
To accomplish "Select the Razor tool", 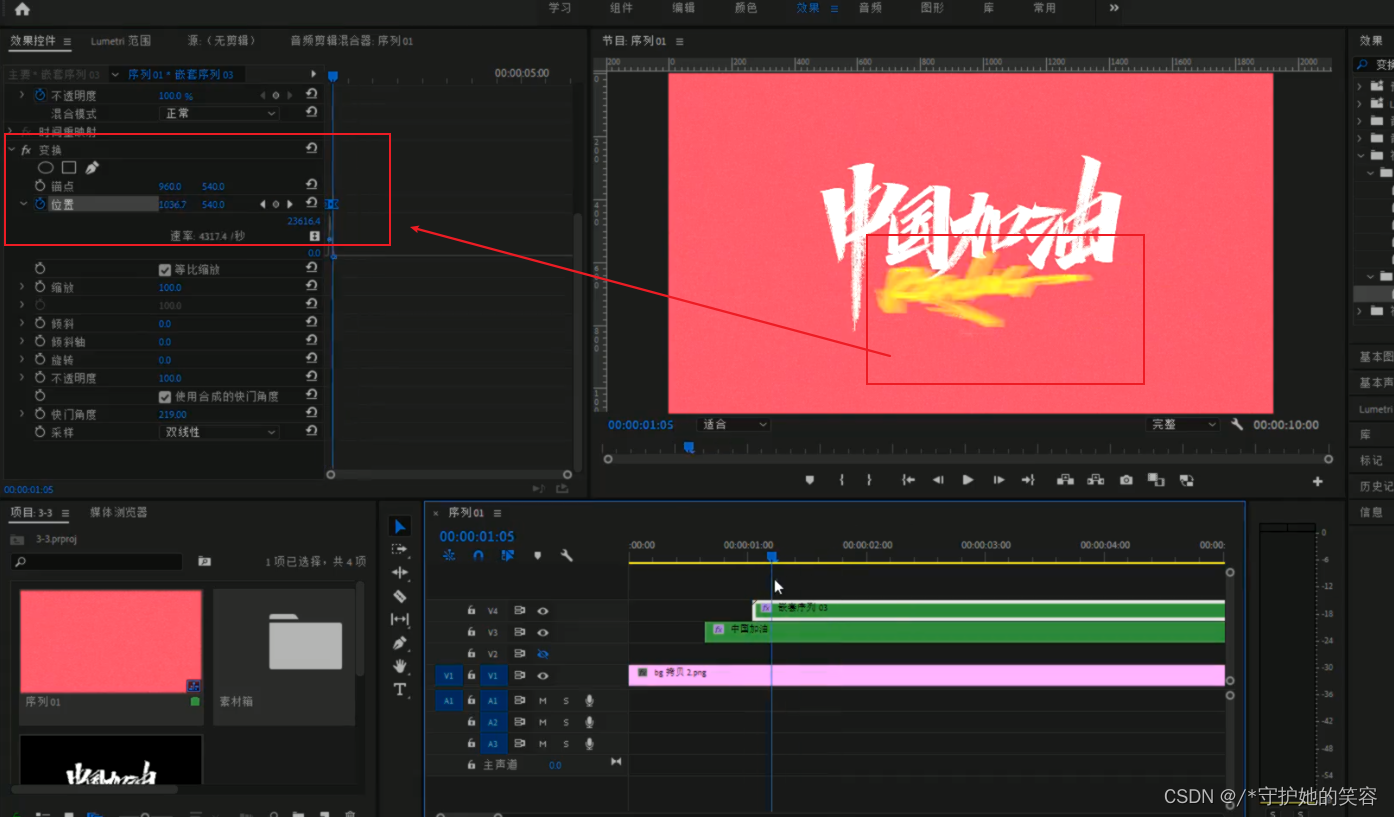I will pyautogui.click(x=400, y=596).
